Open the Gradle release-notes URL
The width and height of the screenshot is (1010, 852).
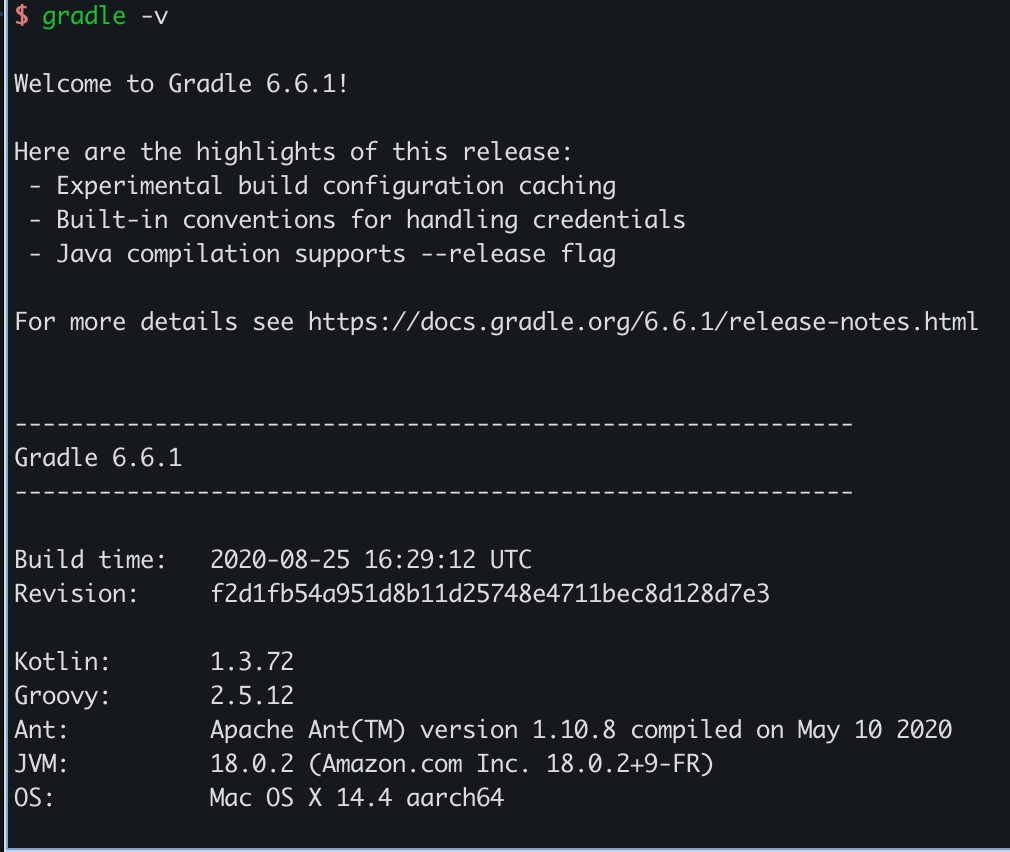point(643,322)
